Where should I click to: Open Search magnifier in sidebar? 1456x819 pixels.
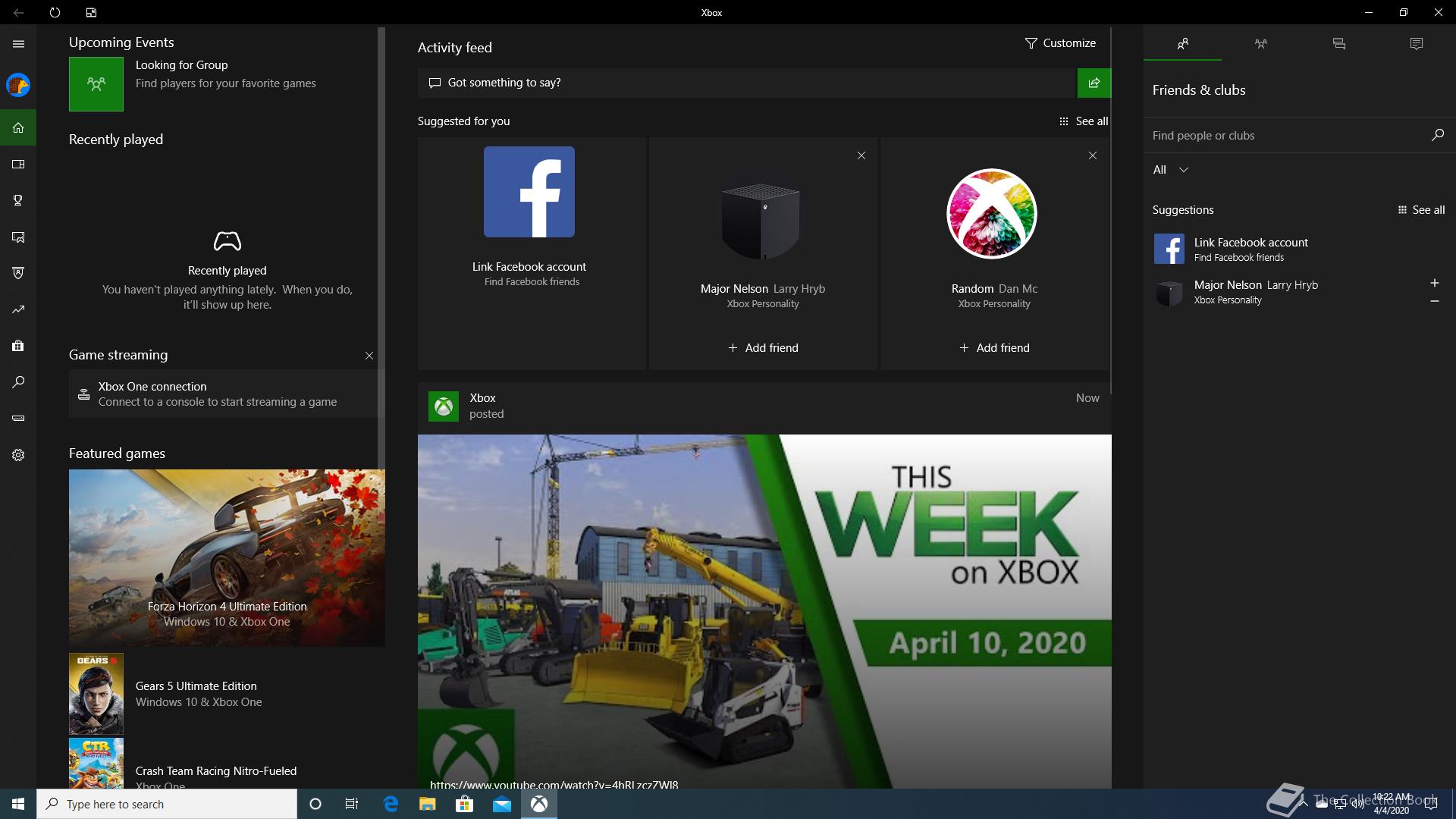[x=18, y=382]
